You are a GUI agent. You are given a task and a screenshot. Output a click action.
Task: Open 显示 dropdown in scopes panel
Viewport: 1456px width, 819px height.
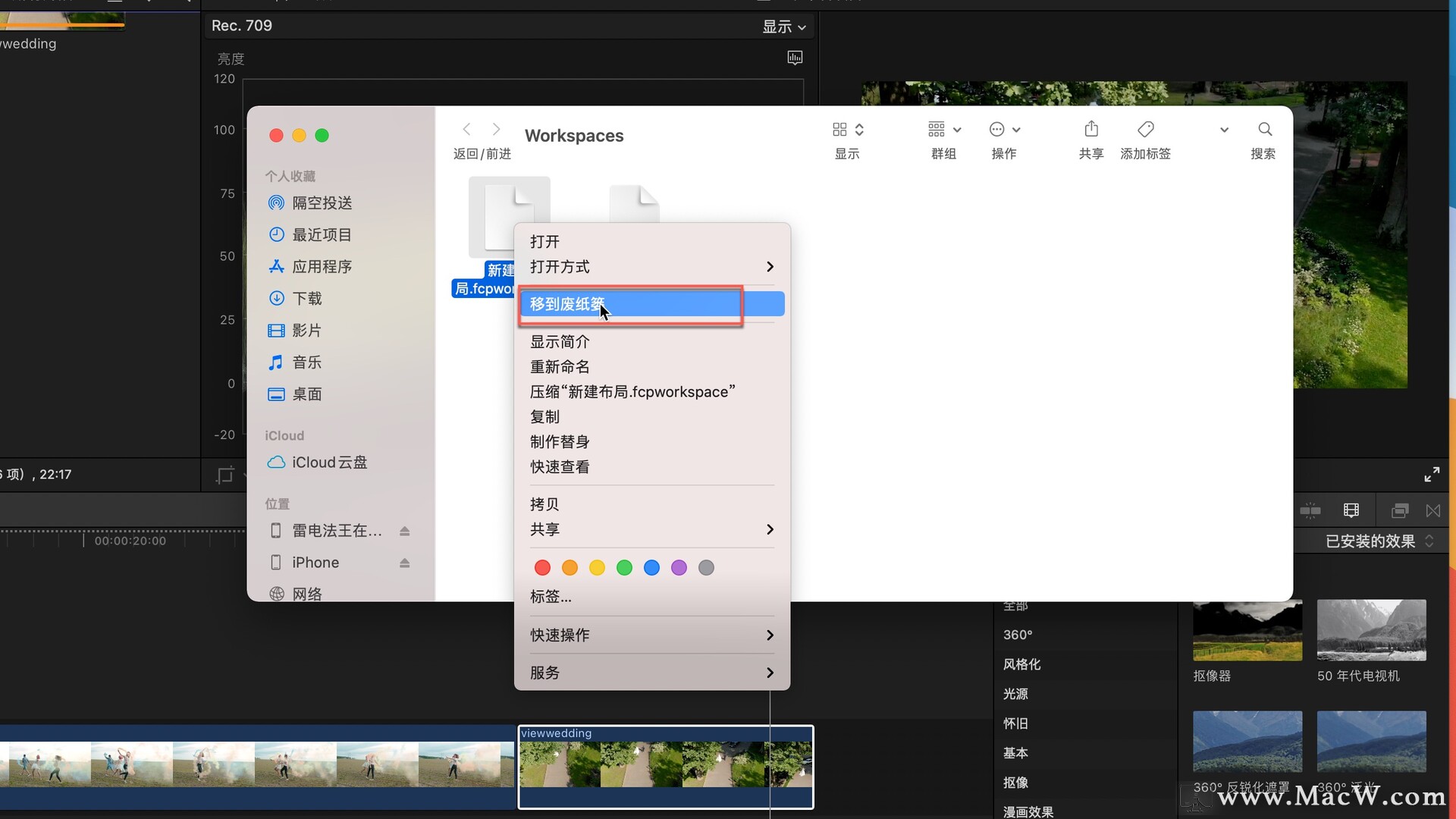pyautogui.click(x=784, y=27)
